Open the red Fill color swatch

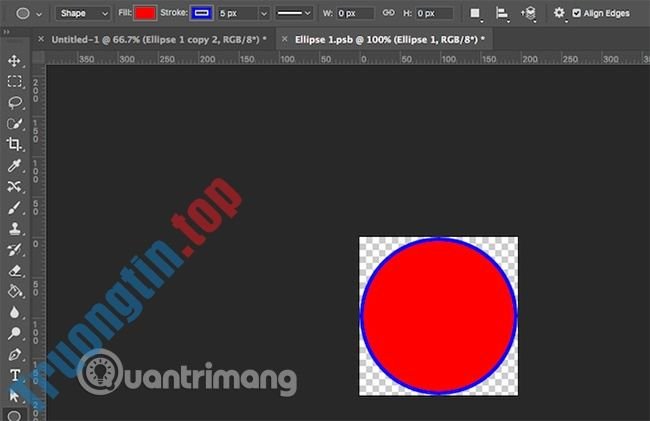145,13
